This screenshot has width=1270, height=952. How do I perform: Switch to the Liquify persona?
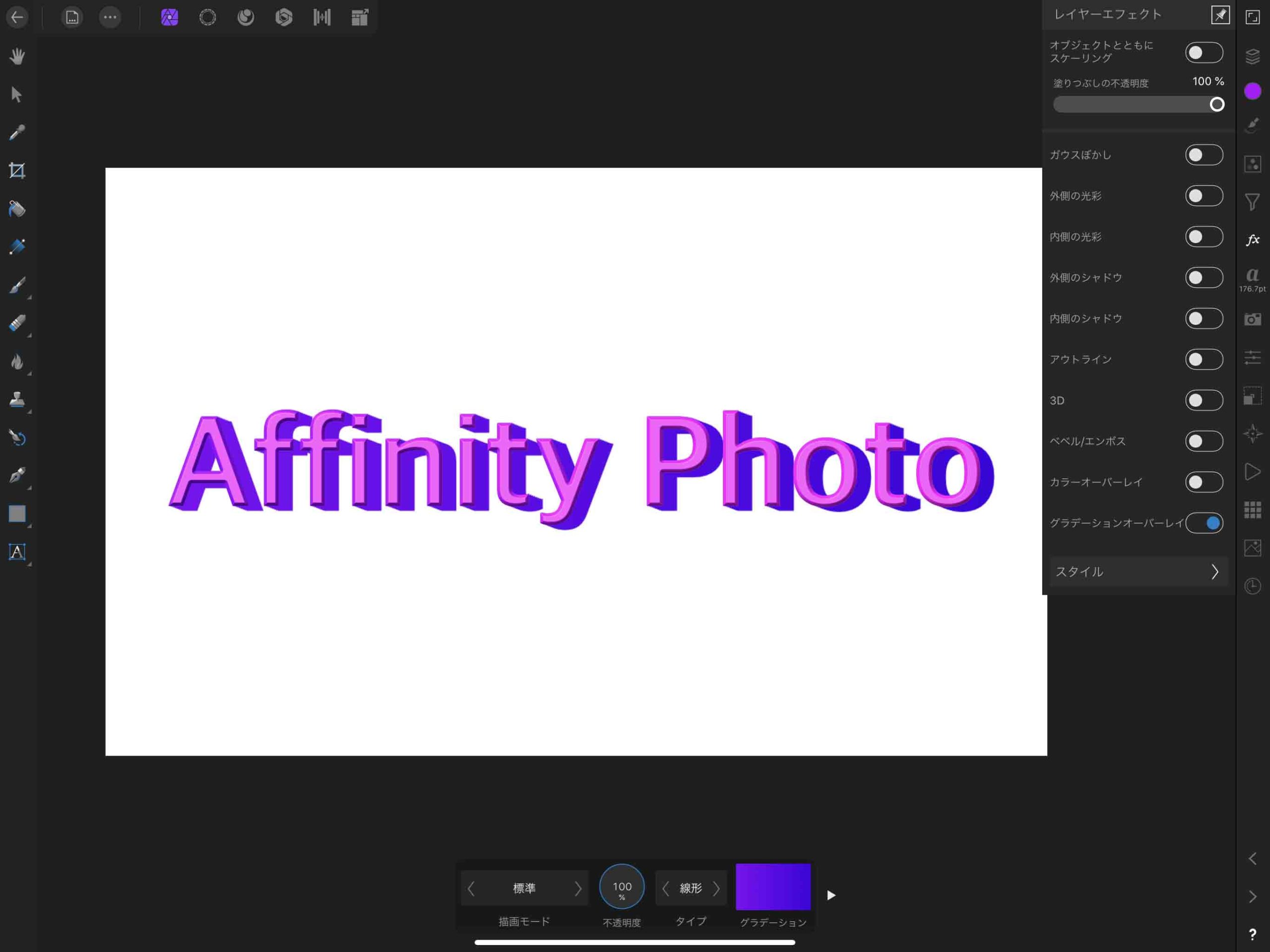point(246,17)
